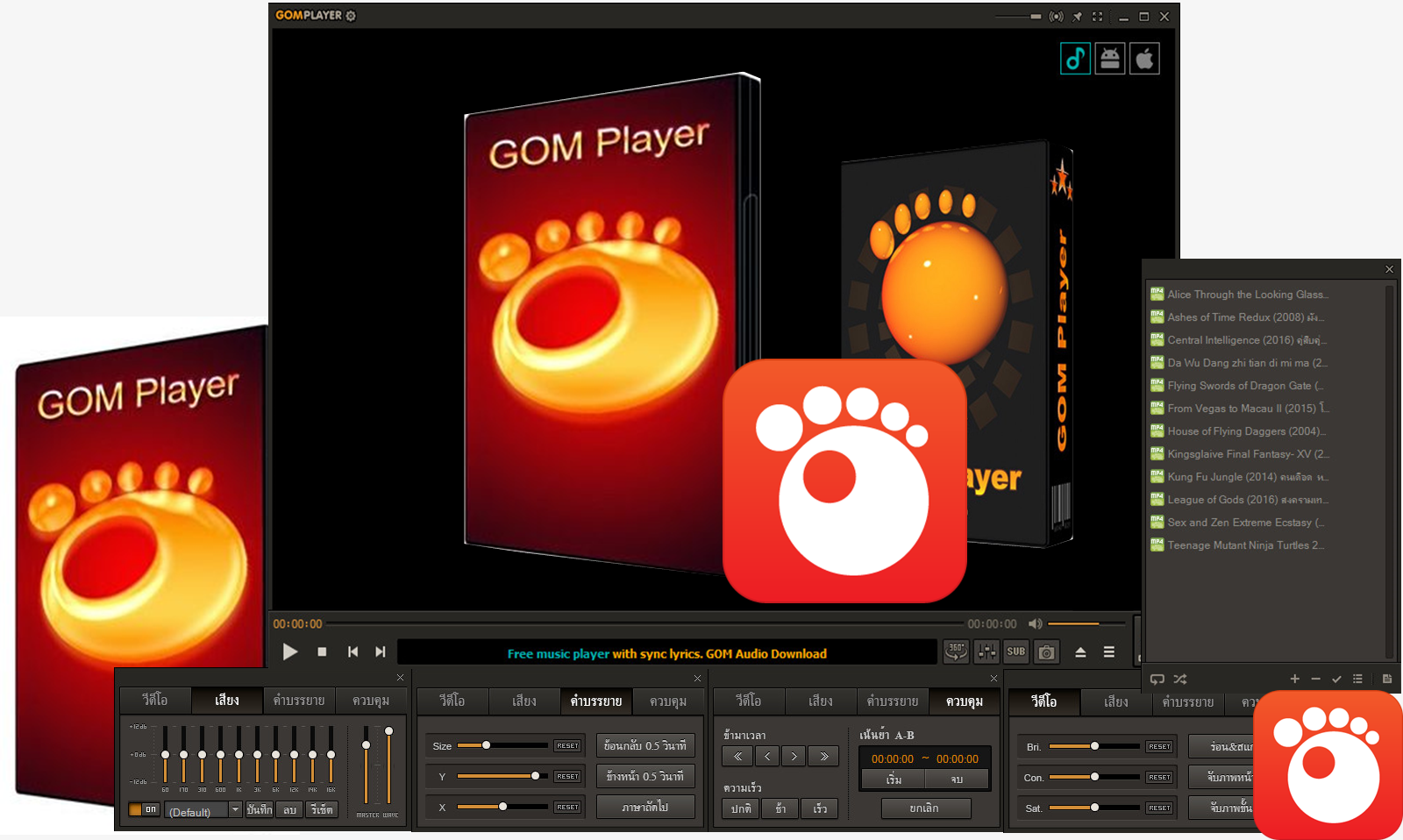Remove an item with the playlist minus icon

tap(1315, 679)
